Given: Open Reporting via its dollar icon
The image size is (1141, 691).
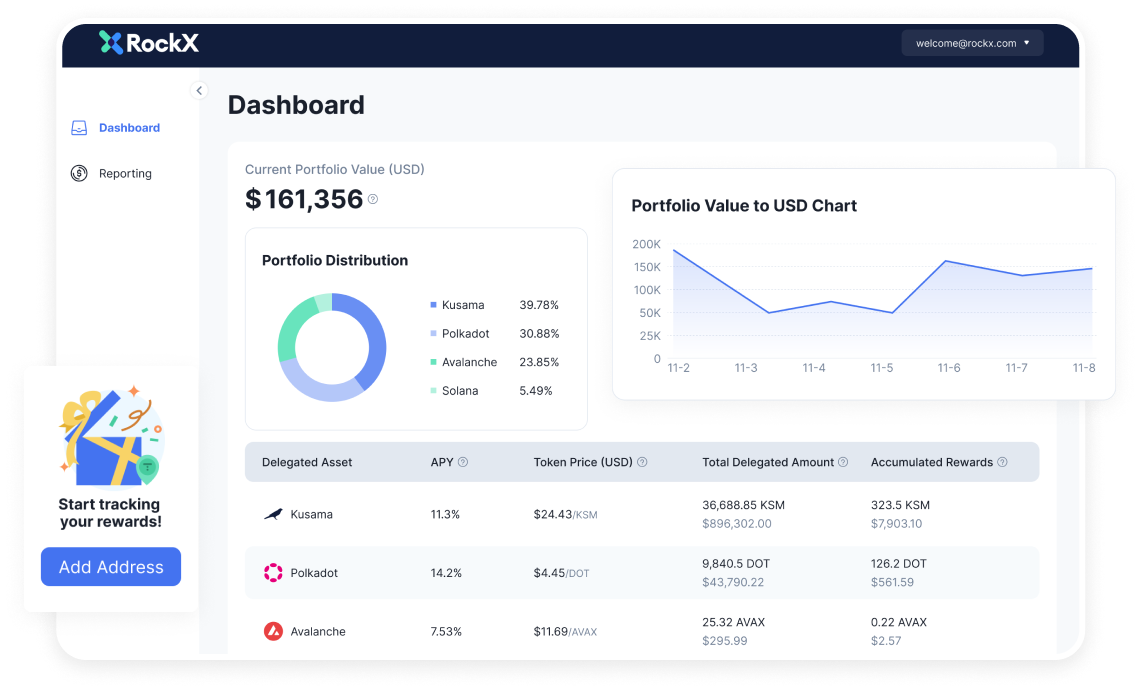Looking at the screenshot, I should [78, 173].
